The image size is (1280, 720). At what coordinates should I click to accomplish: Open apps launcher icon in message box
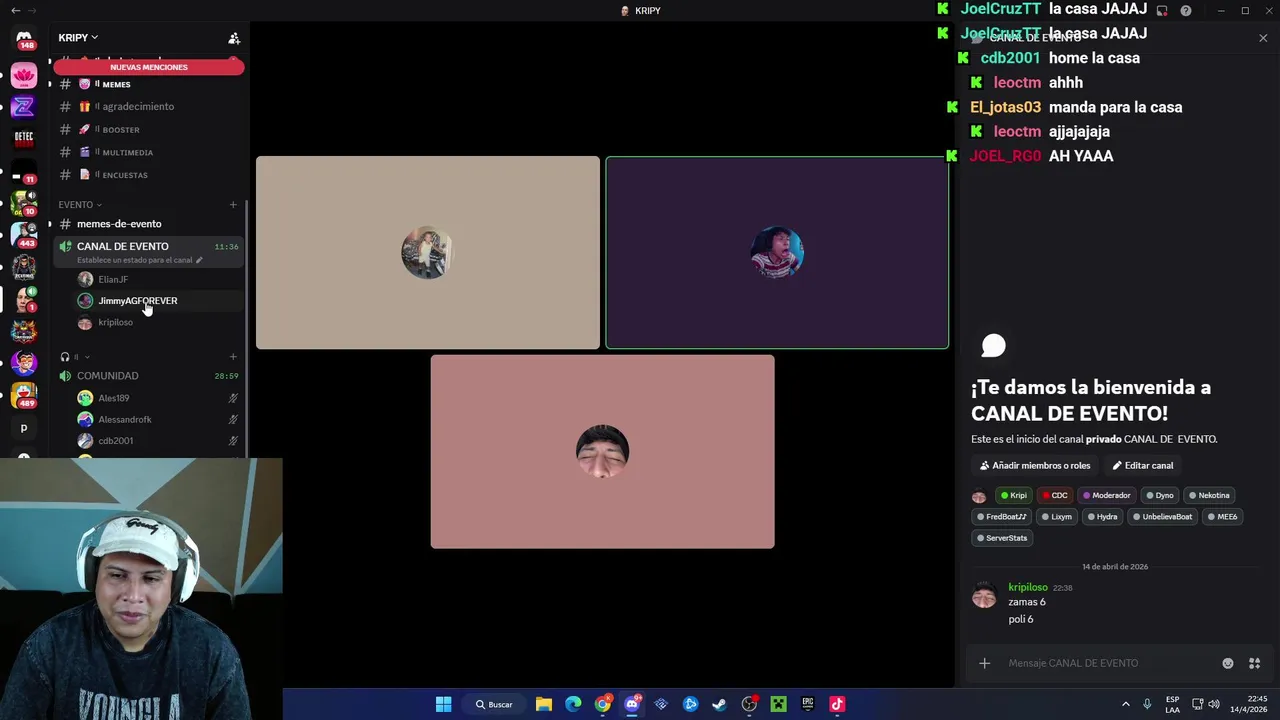1254,663
